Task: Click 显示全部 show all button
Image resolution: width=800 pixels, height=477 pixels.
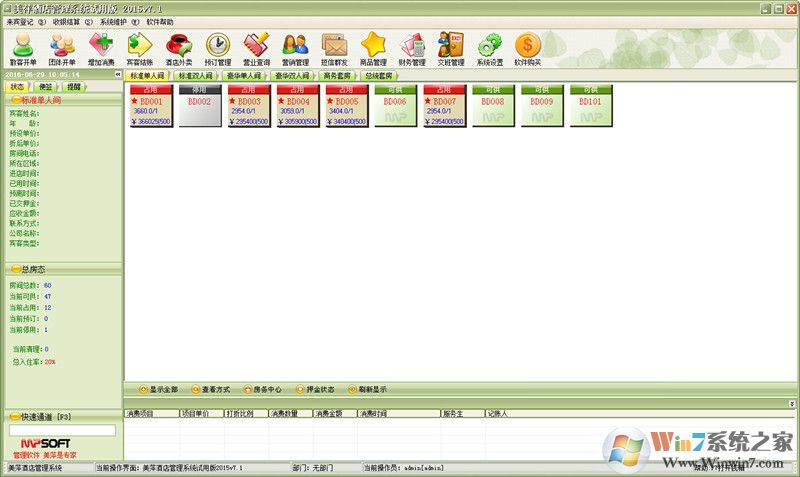Action: click(158, 389)
